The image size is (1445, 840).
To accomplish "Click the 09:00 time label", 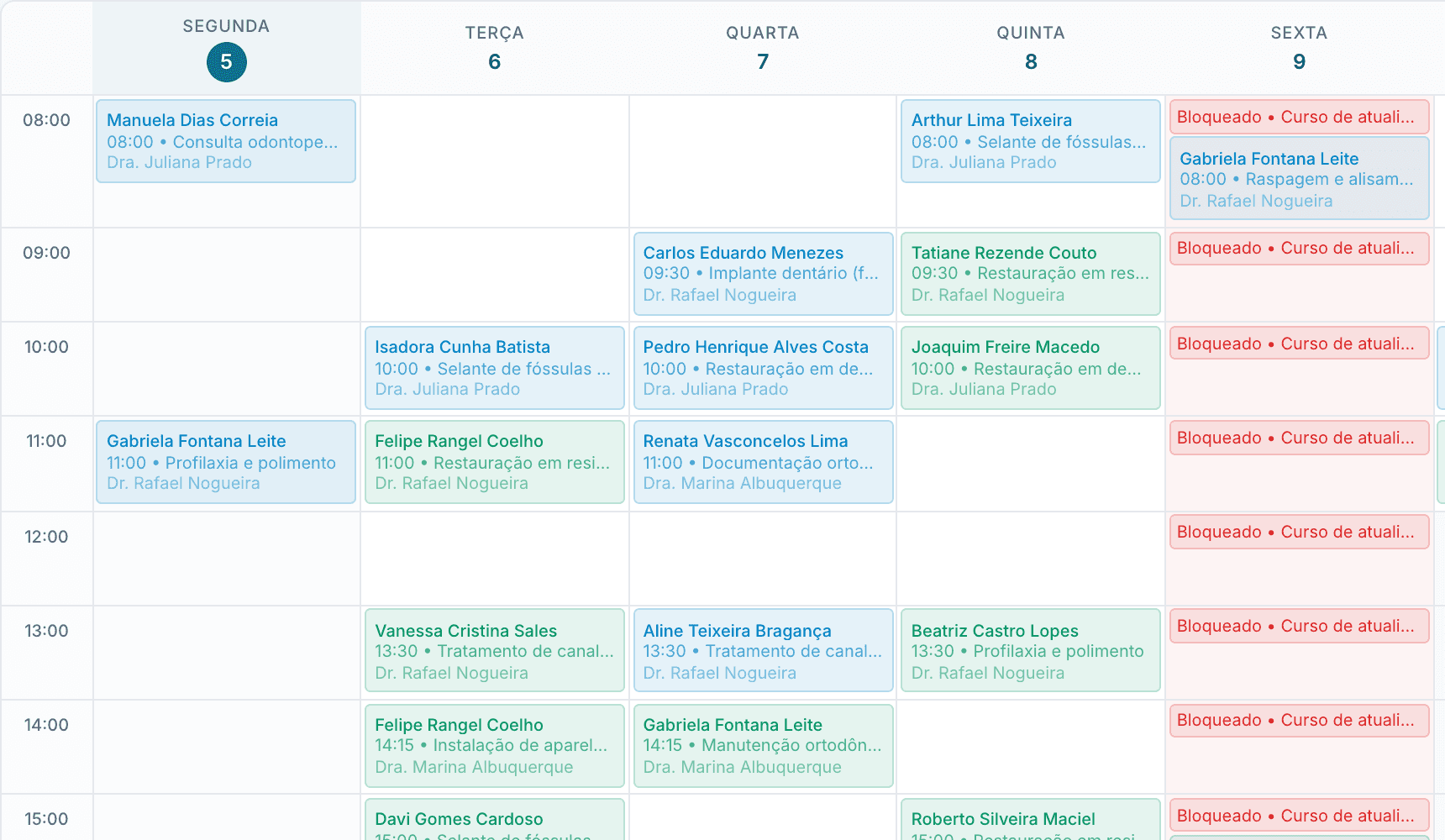I will point(47,253).
